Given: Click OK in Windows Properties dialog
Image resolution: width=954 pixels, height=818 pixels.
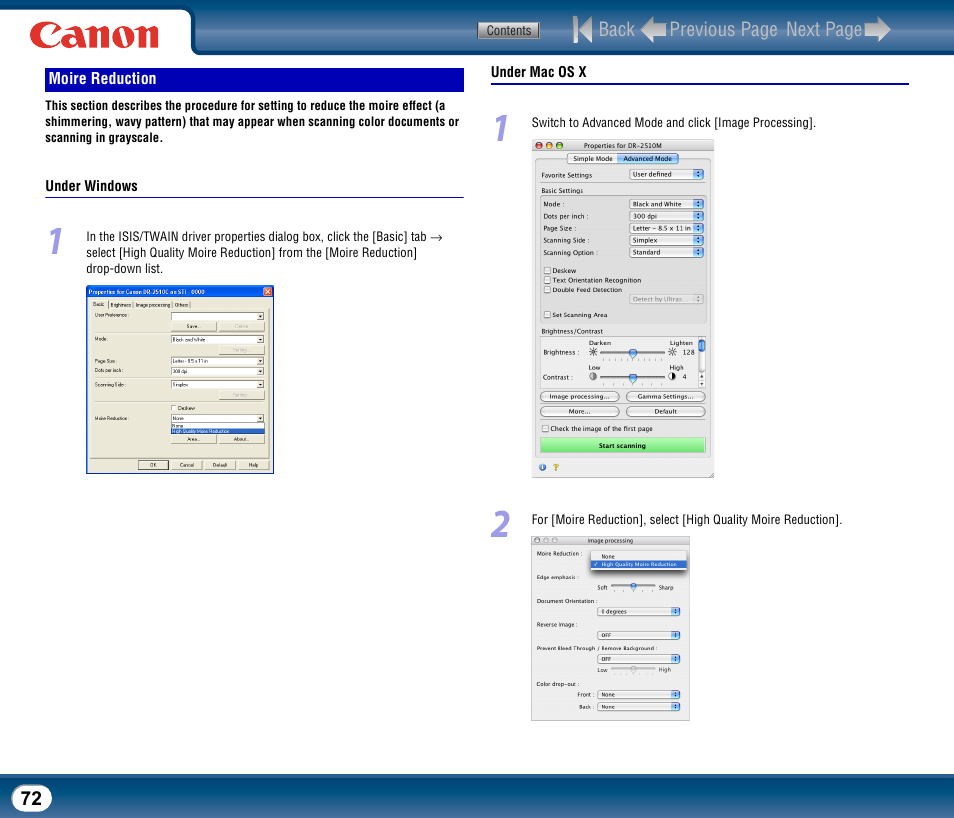Looking at the screenshot, I should click(x=153, y=465).
